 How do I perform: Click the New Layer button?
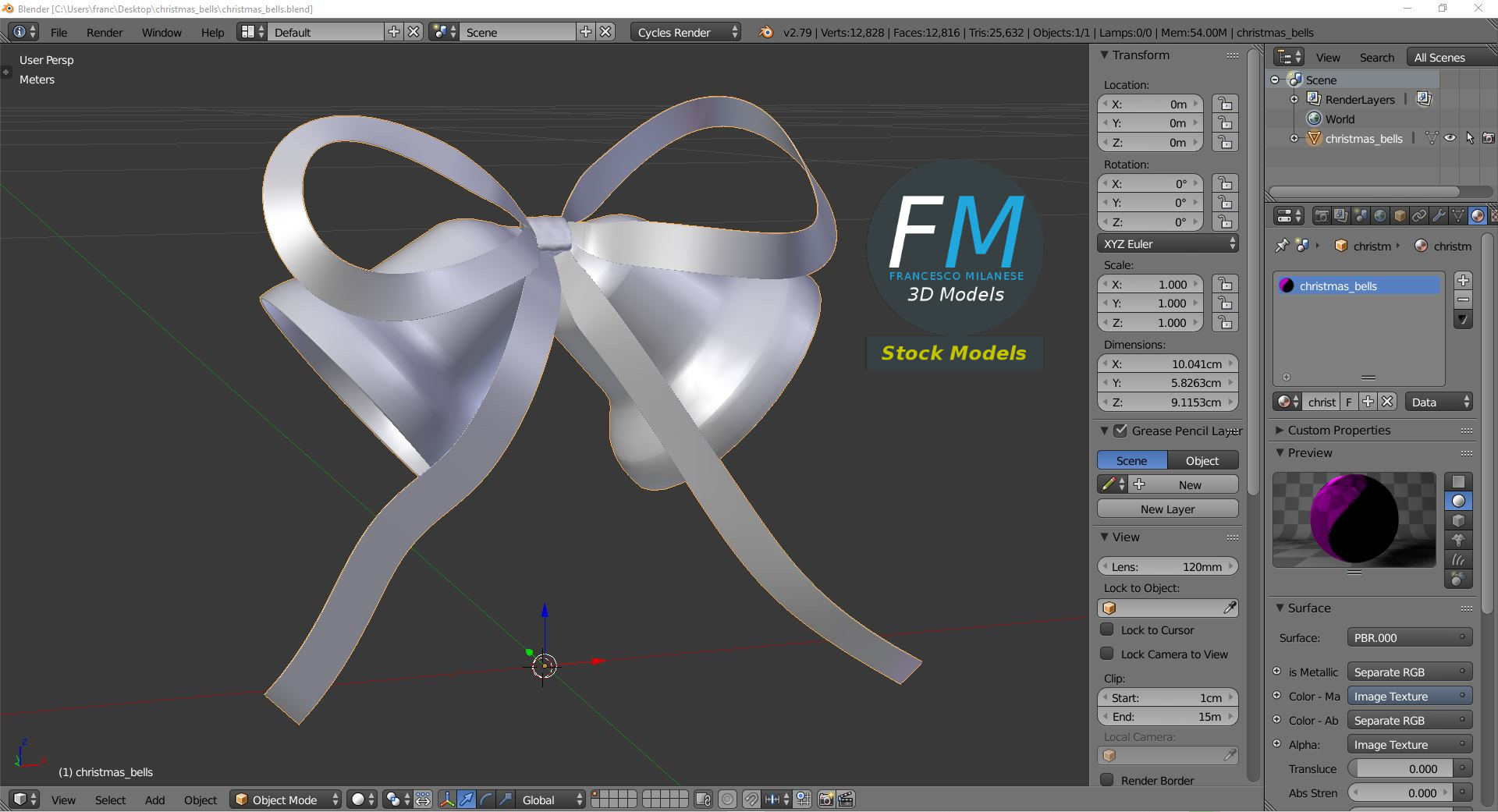(1168, 509)
